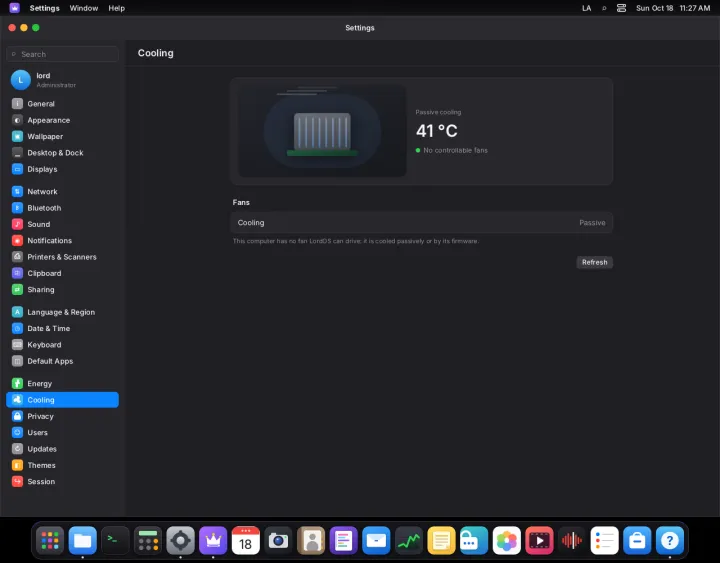Image resolution: width=720 pixels, height=563 pixels.
Task: Open password lock app in dock
Action: coord(474,540)
